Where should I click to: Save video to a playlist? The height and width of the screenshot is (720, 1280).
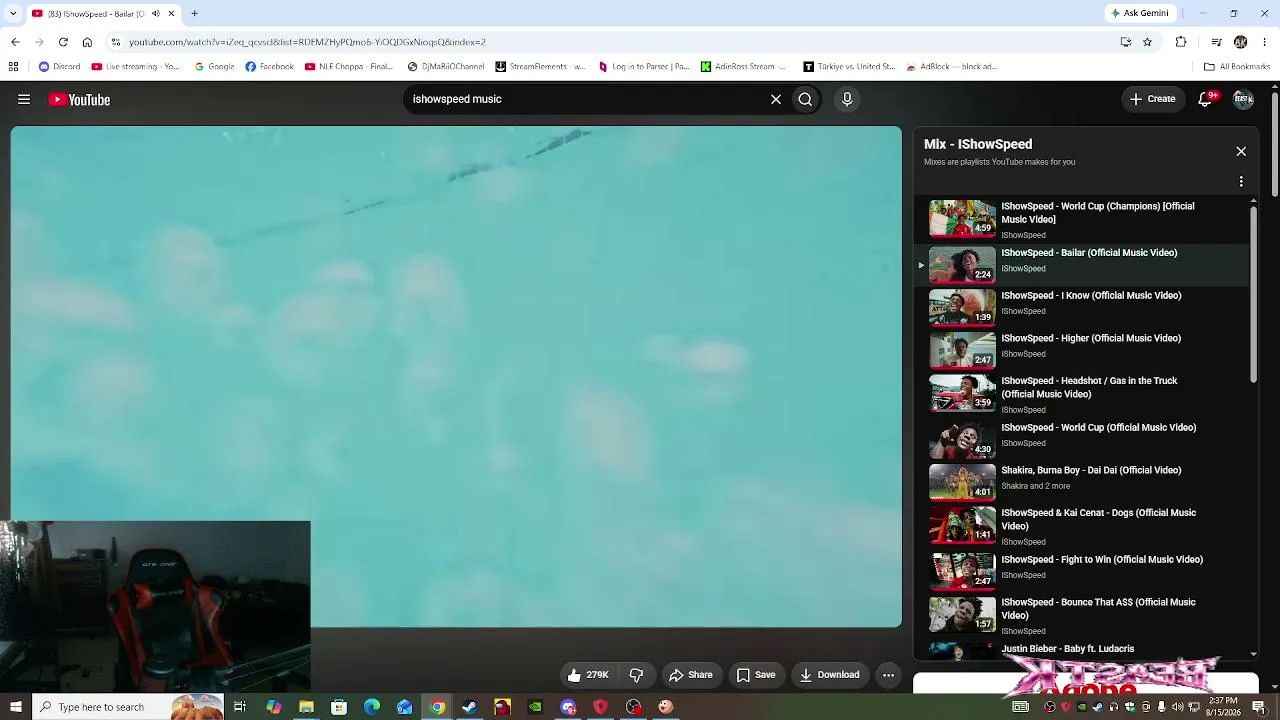pyautogui.click(x=756, y=675)
